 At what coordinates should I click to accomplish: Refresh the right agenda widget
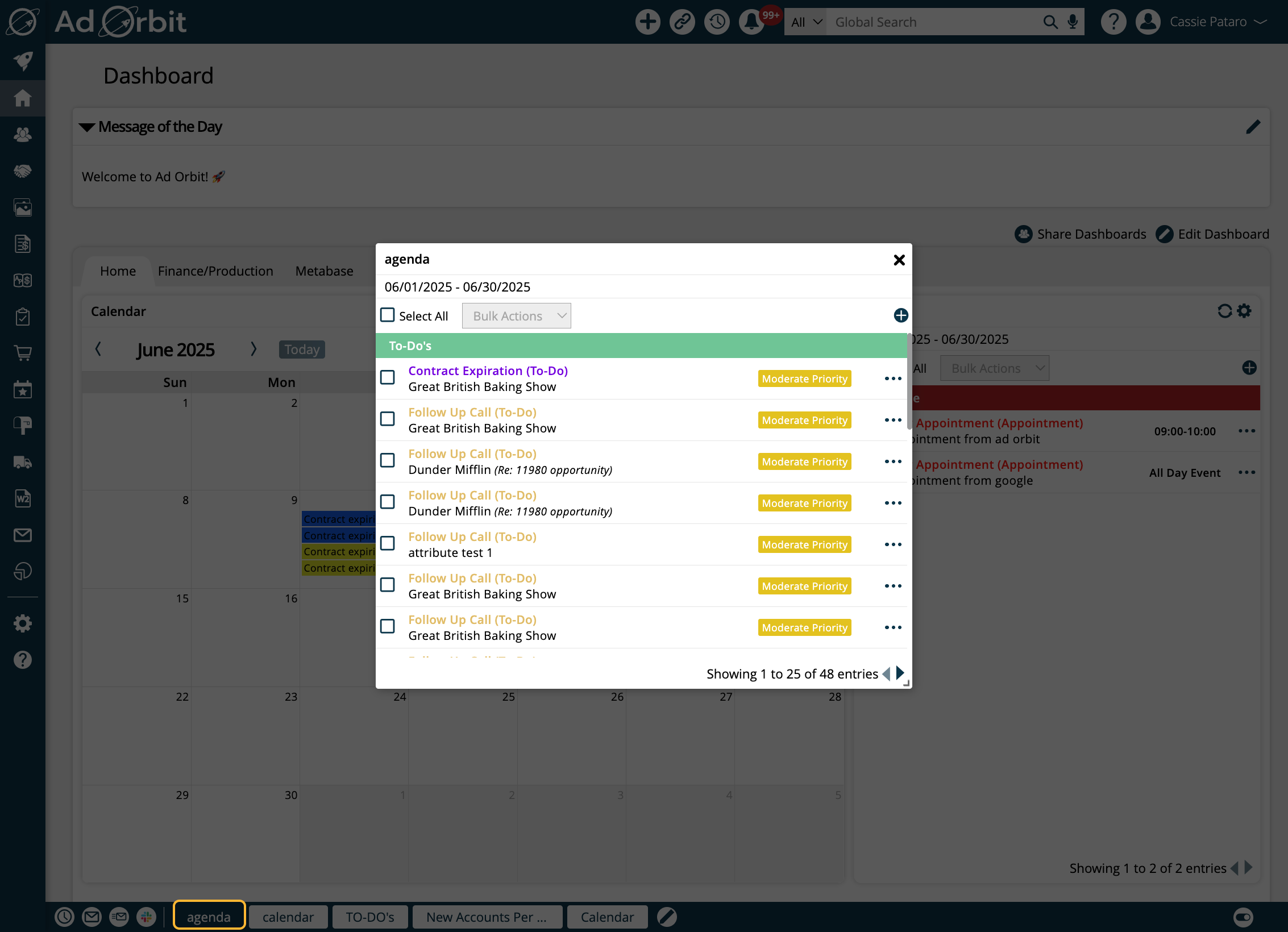click(1224, 311)
